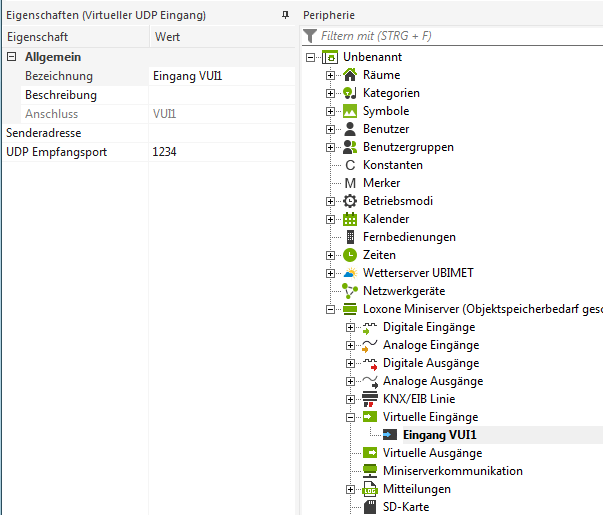Viewport: 603px width, 515px height.
Task: Click the Virtuelle Eingänge green arrow icon
Action: coord(370,417)
